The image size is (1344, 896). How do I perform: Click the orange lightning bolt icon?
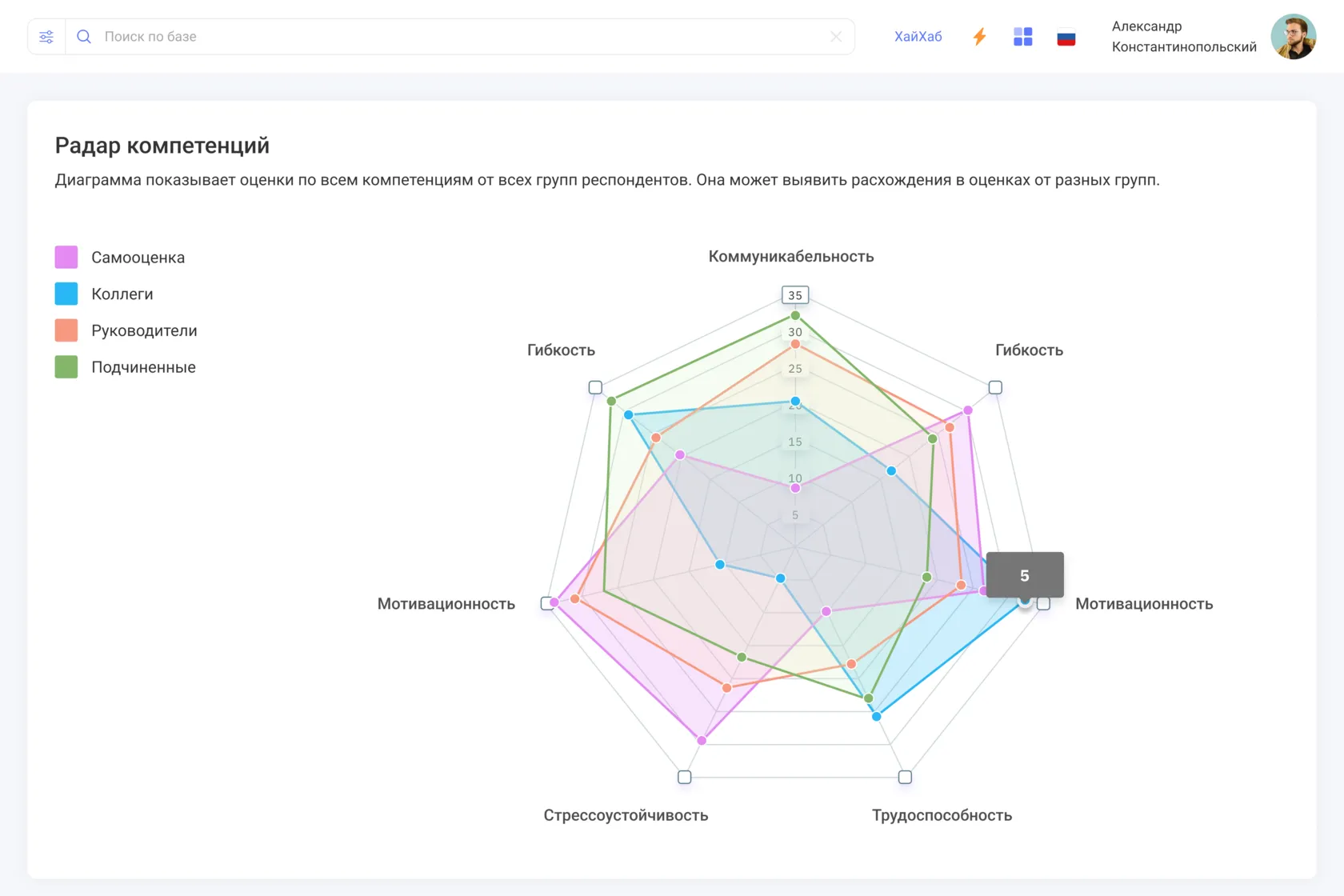pyautogui.click(x=979, y=37)
